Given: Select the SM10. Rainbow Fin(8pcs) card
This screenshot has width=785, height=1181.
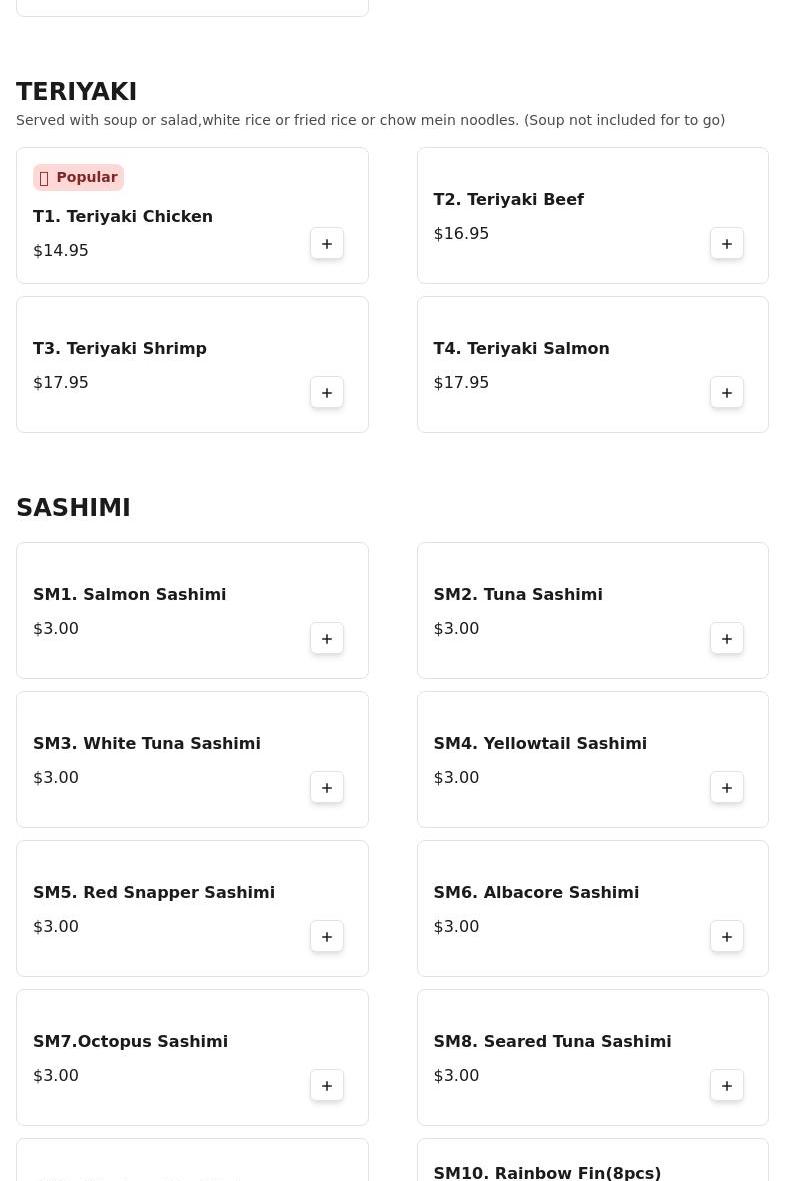Looking at the screenshot, I should coord(593,1160).
